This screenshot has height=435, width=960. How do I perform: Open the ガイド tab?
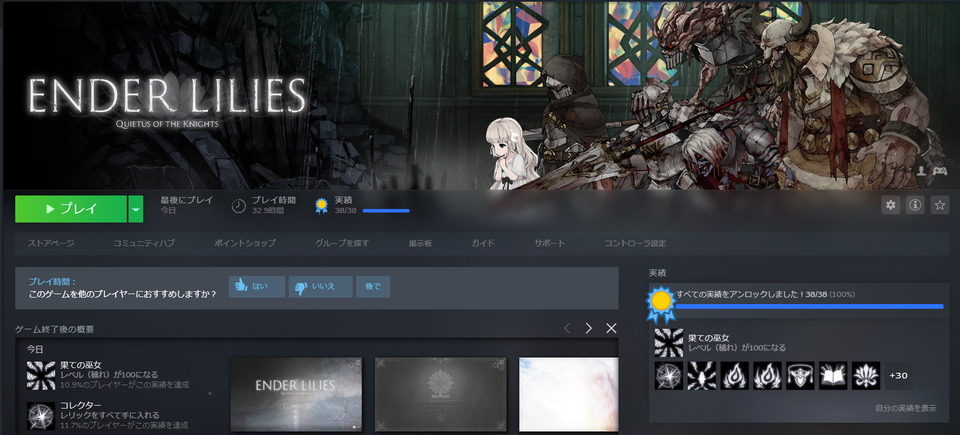[x=483, y=243]
